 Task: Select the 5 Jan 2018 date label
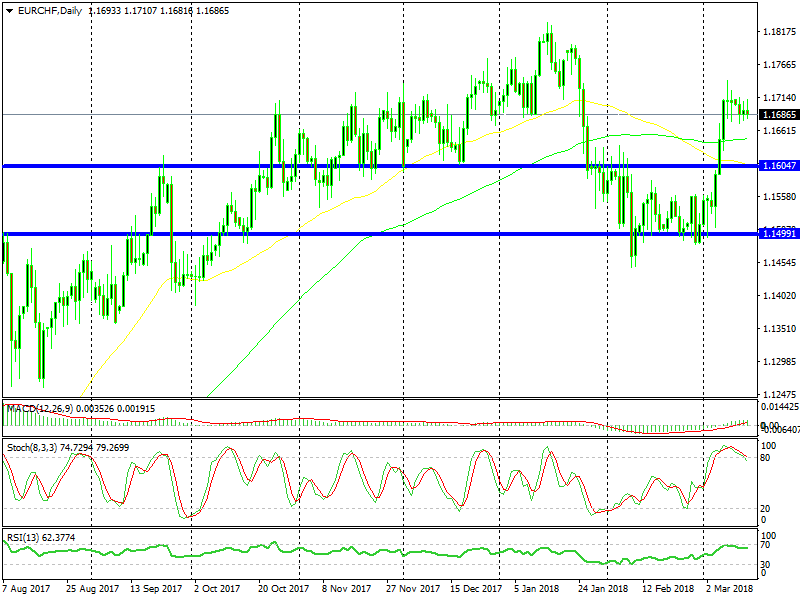click(x=536, y=588)
